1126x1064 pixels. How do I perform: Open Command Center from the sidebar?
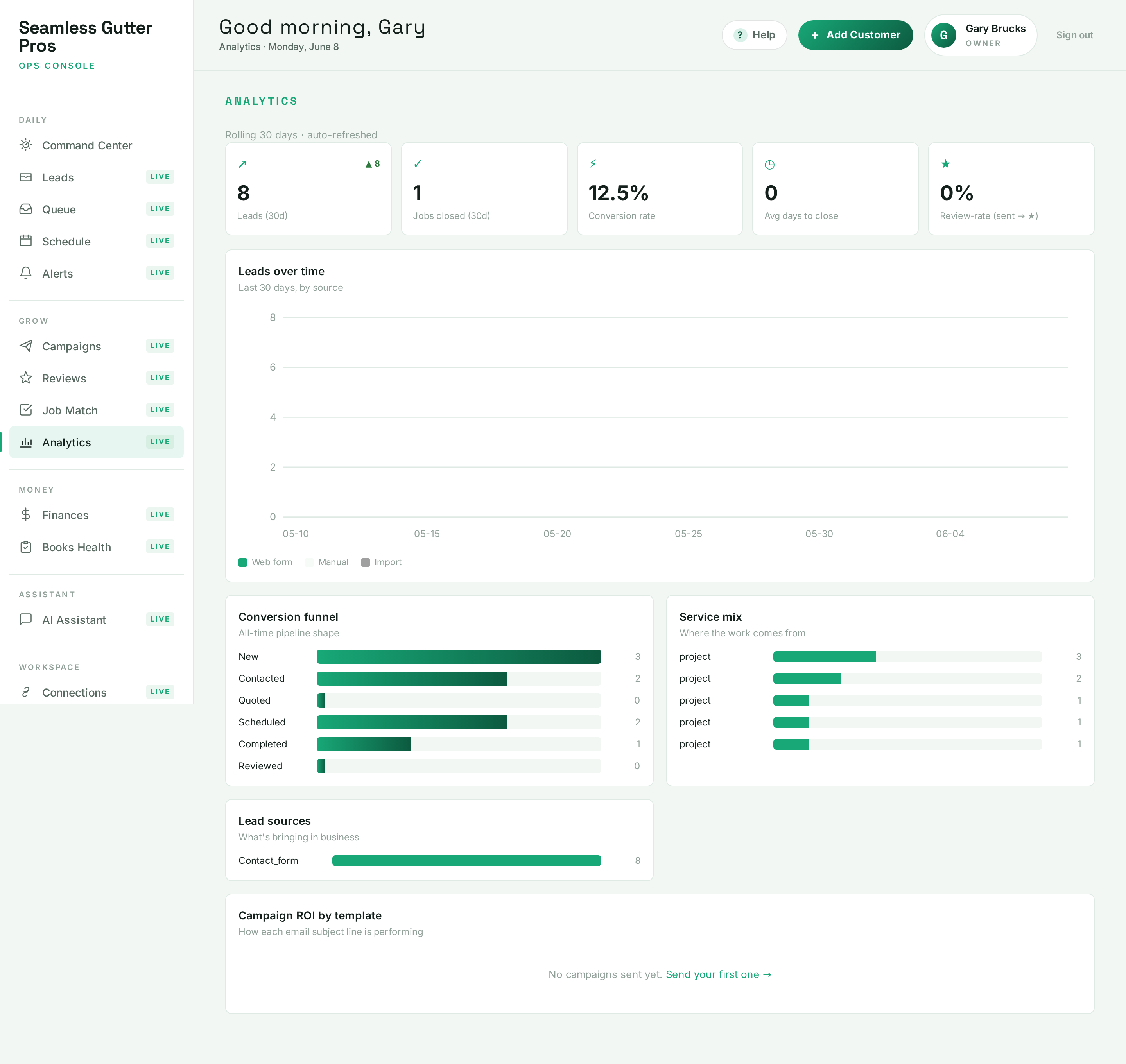97,145
